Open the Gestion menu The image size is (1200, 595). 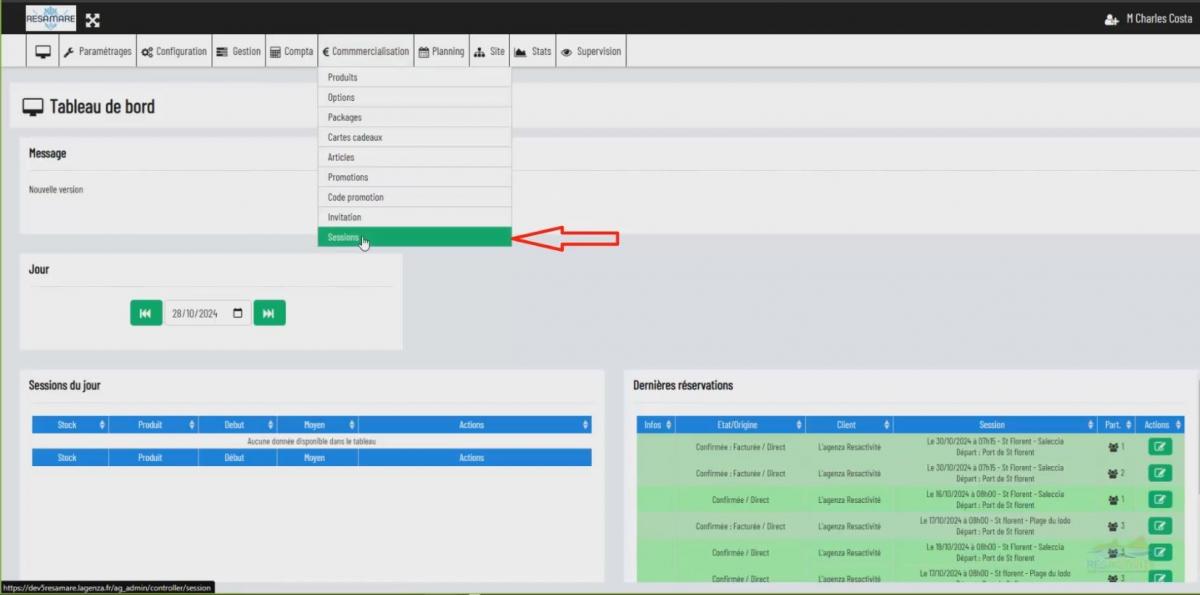click(x=238, y=52)
